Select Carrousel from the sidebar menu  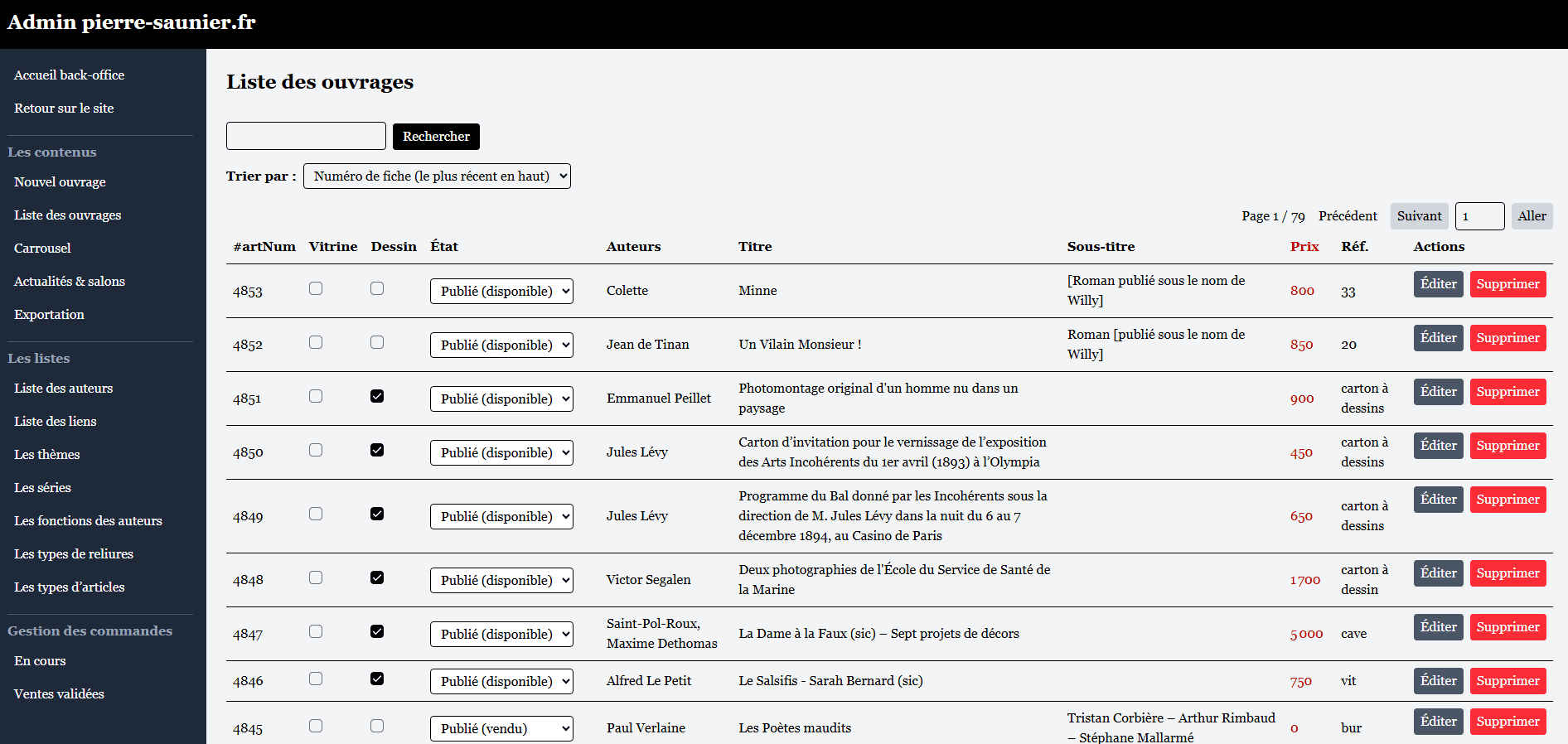(42, 249)
